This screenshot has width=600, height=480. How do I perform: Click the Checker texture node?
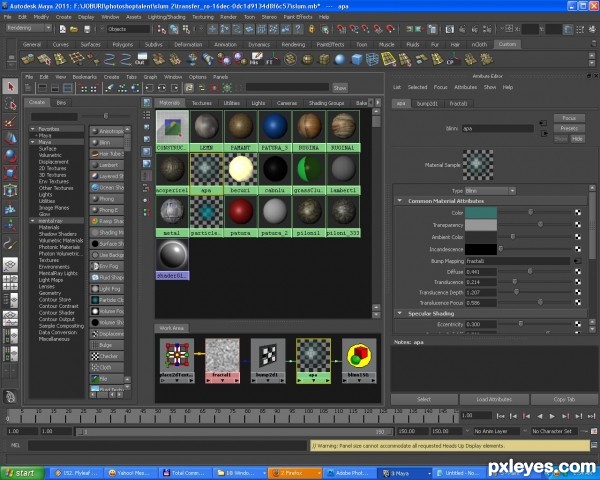click(107, 356)
